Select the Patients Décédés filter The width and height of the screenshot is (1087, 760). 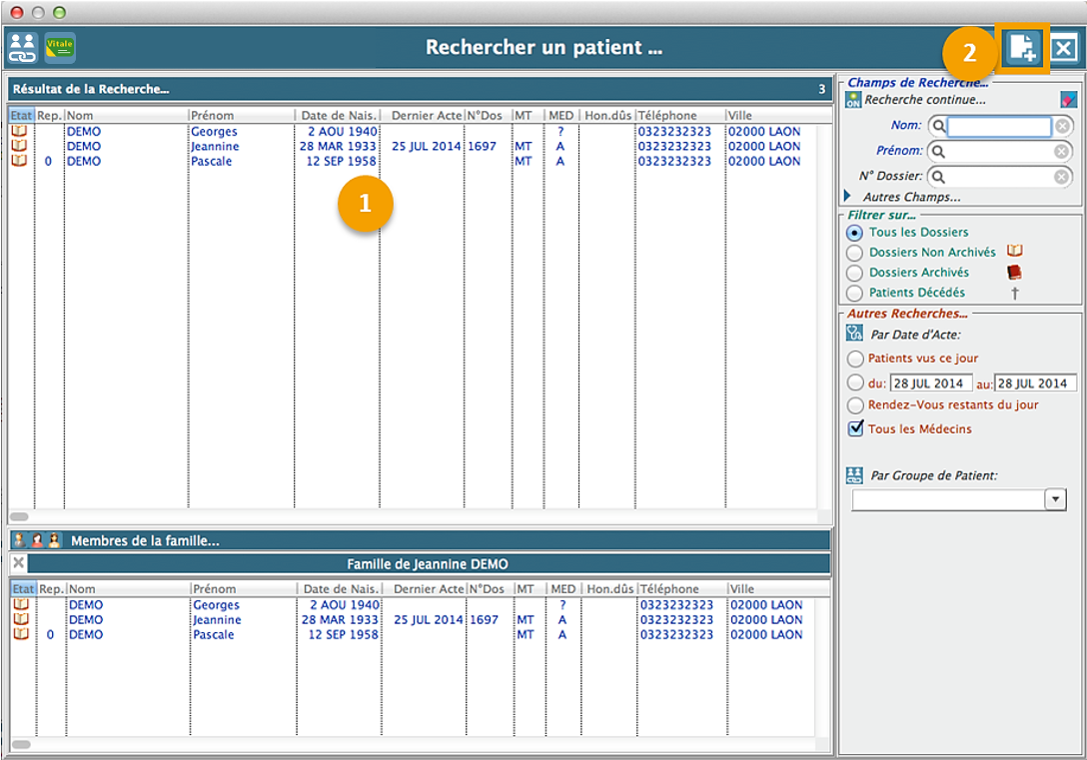[x=854, y=293]
